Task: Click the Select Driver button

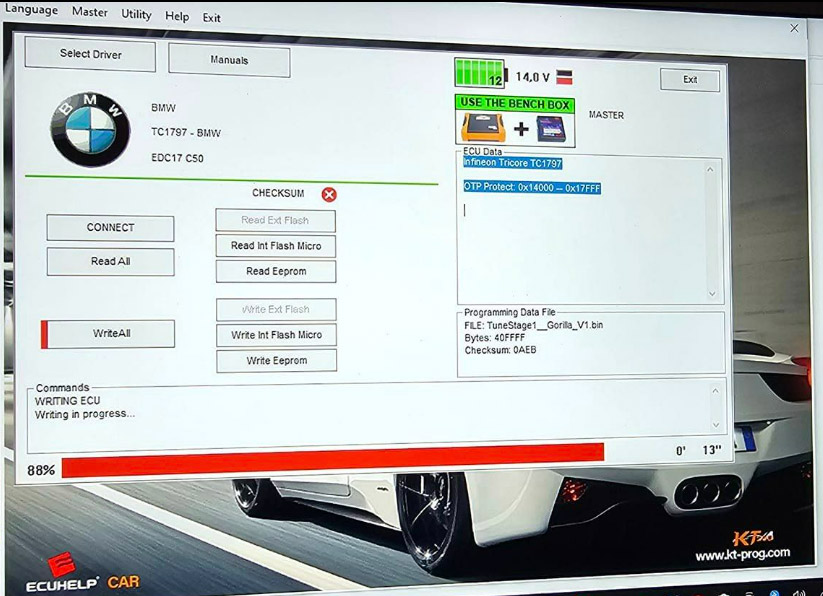Action: point(90,54)
